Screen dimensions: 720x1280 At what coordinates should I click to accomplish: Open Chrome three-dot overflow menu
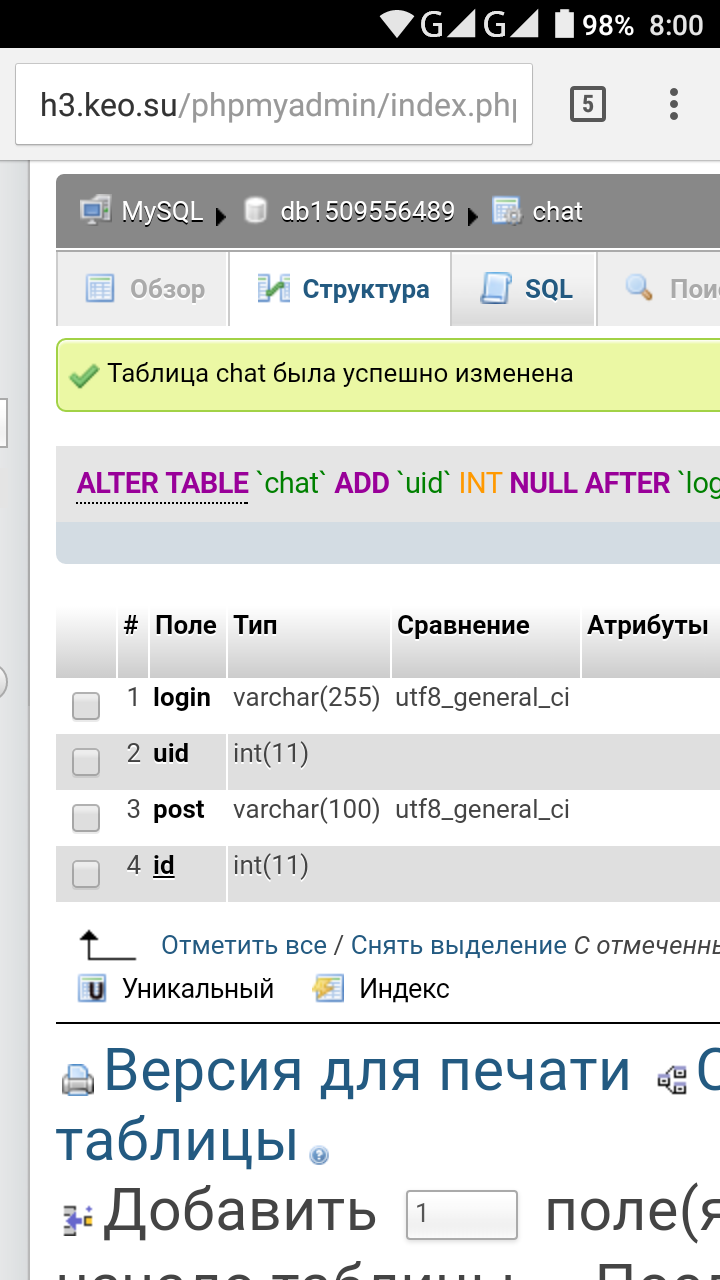tap(674, 104)
